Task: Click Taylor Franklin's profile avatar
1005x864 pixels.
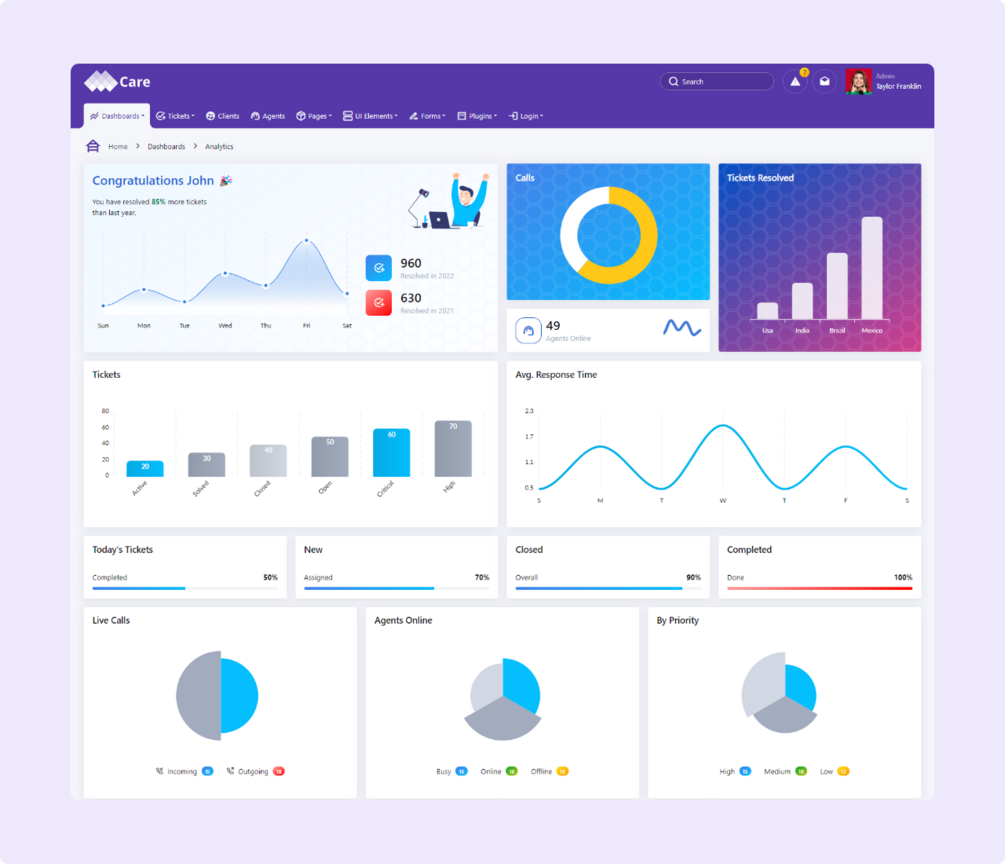Action: click(x=858, y=81)
